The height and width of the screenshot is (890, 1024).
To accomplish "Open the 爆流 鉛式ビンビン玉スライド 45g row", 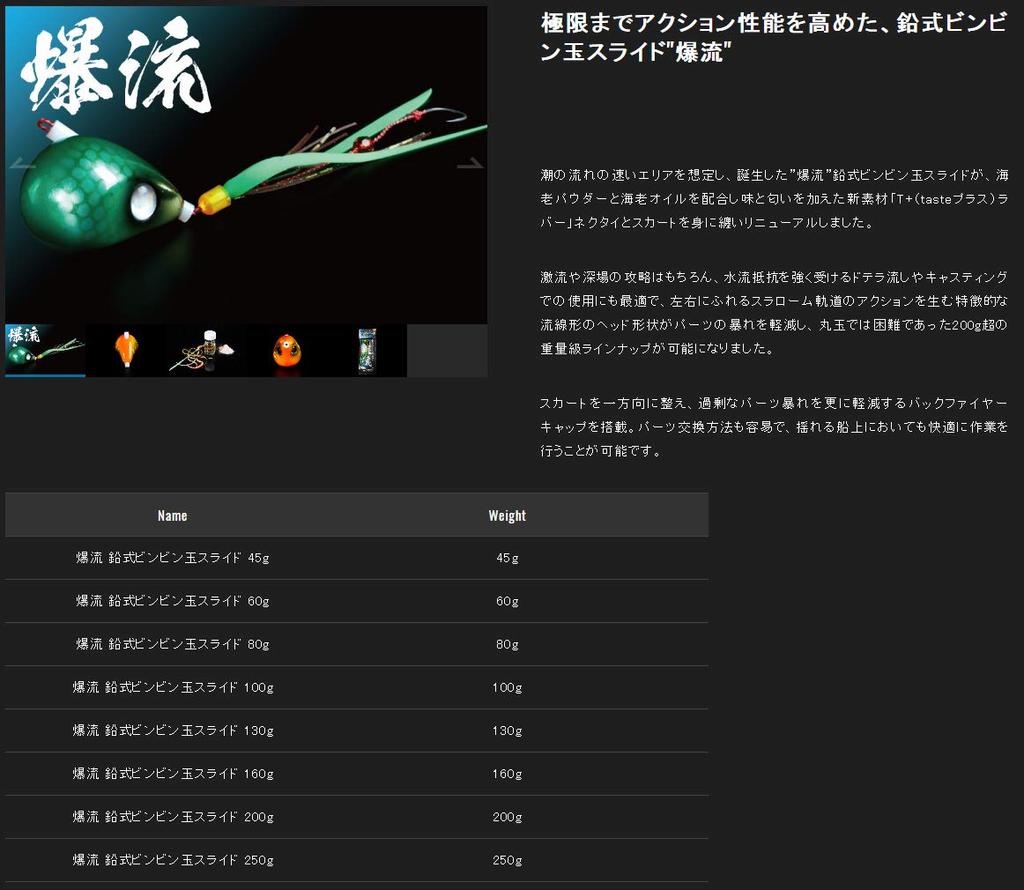I will [172, 558].
